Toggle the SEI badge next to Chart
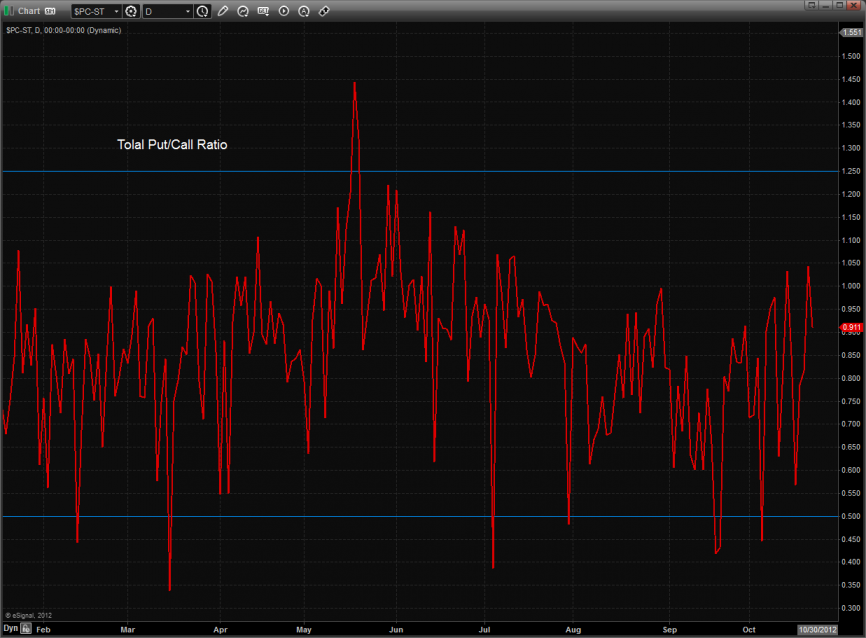Image resolution: width=866 pixels, height=638 pixels. pos(50,11)
